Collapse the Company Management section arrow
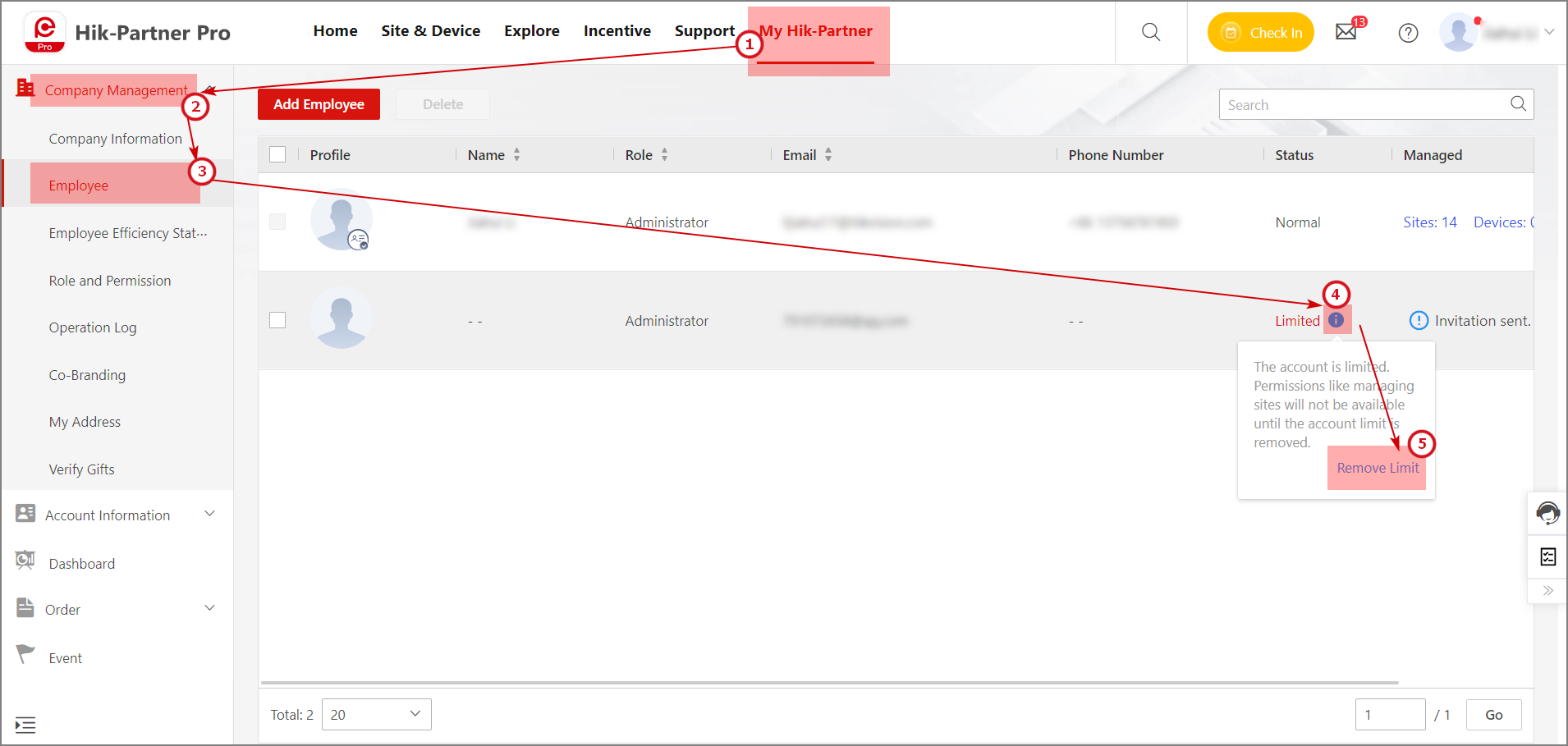Viewport: 1568px width, 746px height. tap(210, 89)
